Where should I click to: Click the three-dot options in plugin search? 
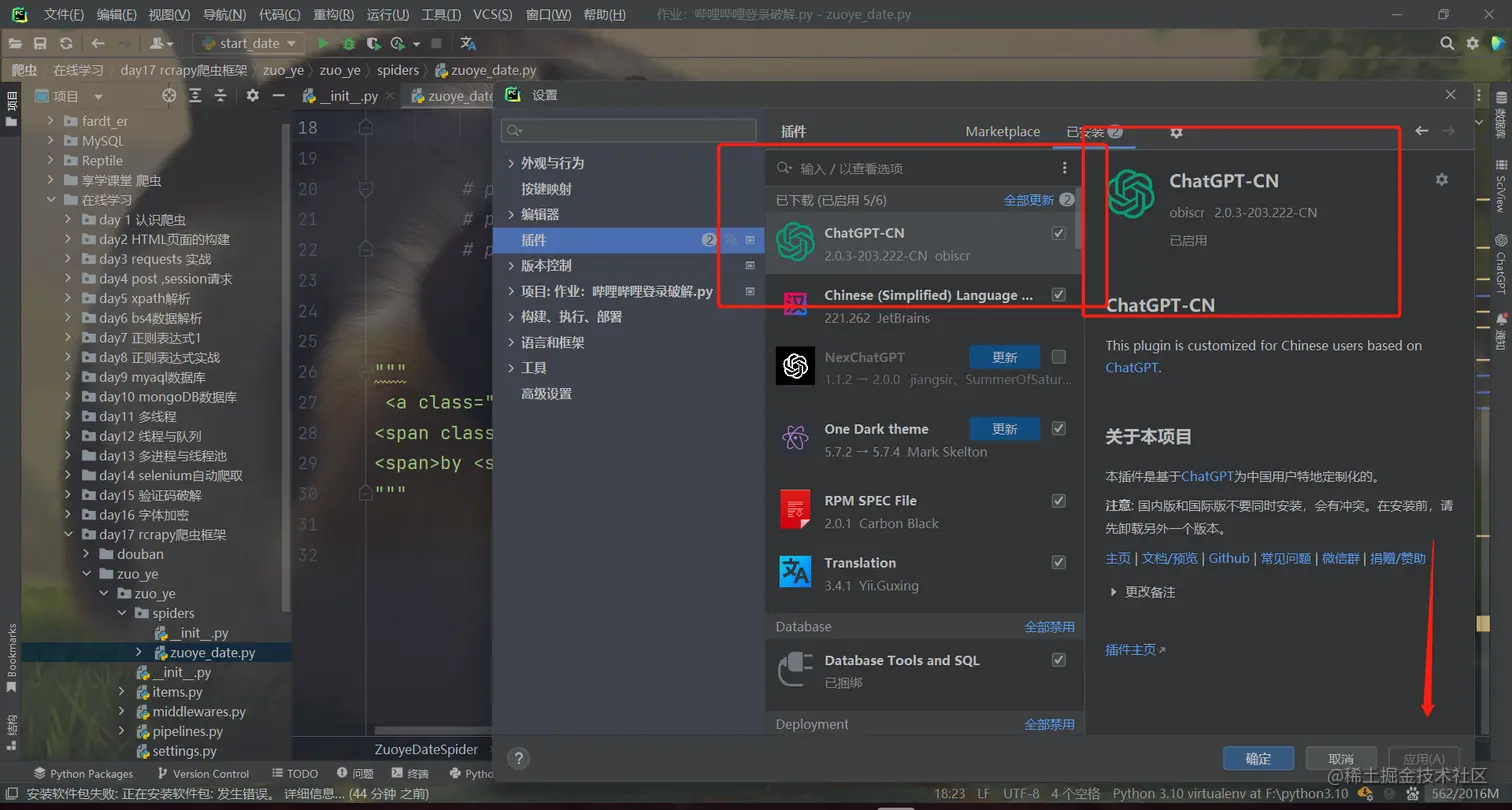click(x=1064, y=168)
